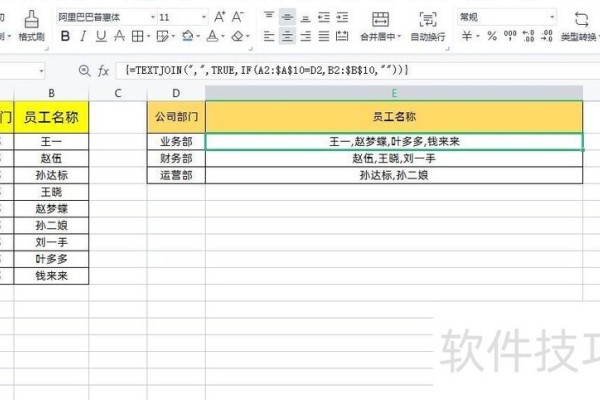Open the border style dropdown arrow

(148, 37)
